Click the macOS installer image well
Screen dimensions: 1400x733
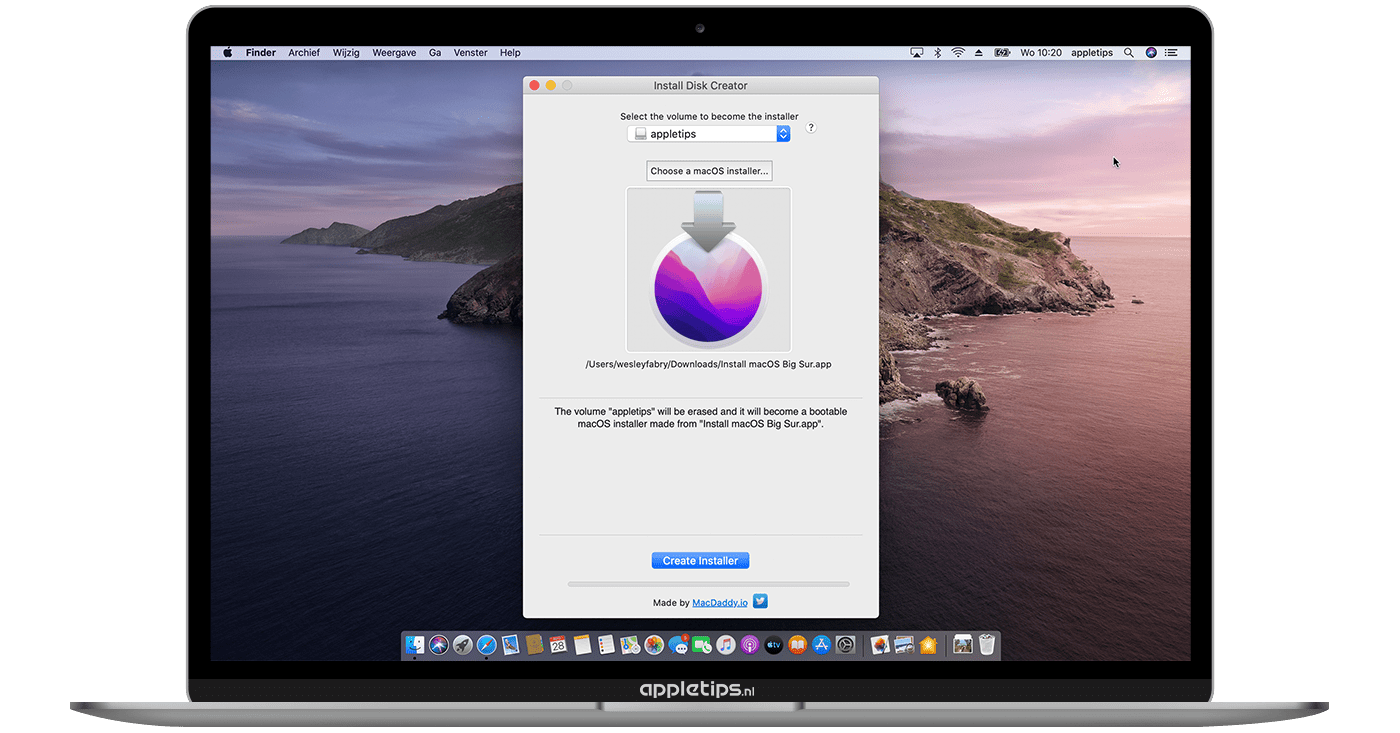[x=708, y=269]
